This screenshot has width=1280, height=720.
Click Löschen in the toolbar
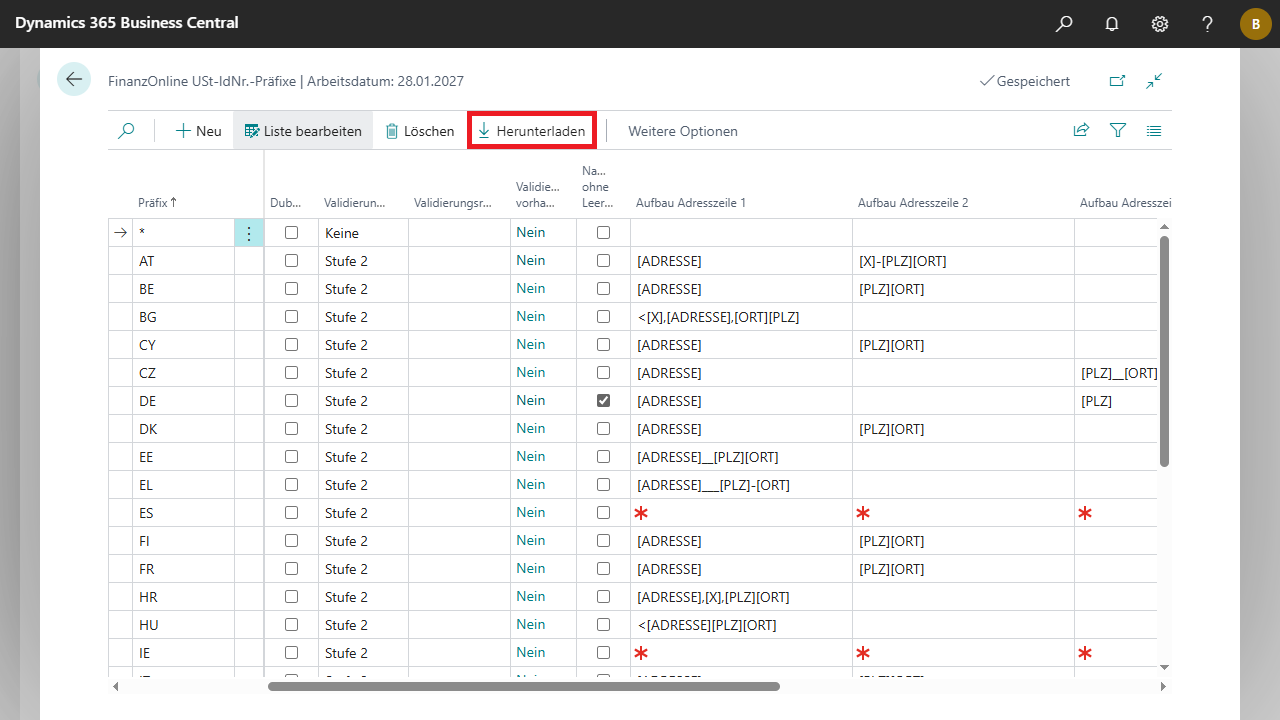click(420, 131)
